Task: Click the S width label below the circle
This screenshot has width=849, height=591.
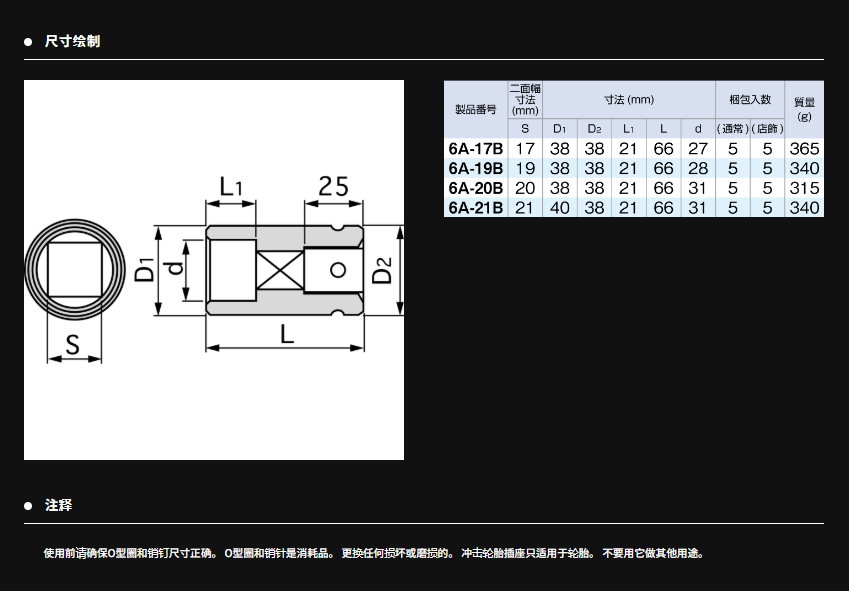Action: pos(71,345)
